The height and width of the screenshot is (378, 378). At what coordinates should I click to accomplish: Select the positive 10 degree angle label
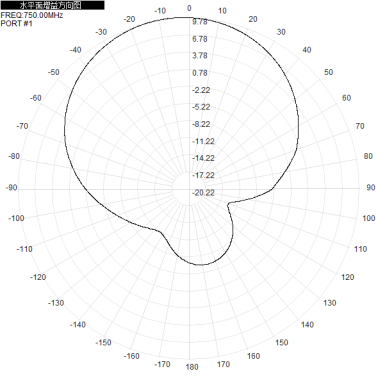(222, 11)
